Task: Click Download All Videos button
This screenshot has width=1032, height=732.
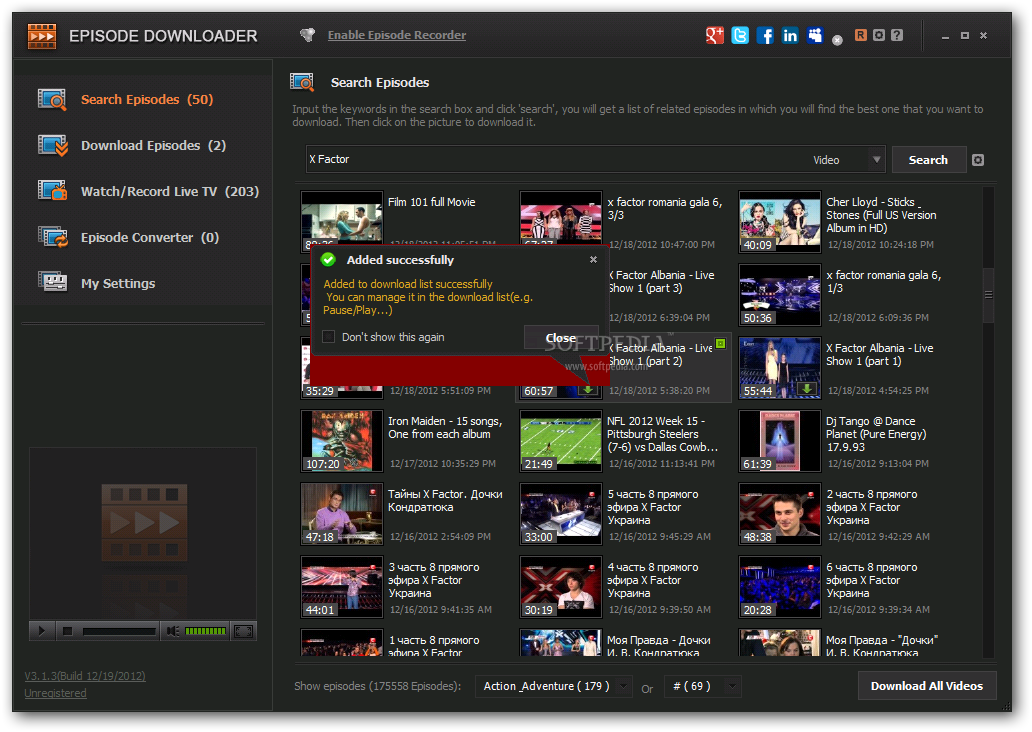Action: (927, 686)
